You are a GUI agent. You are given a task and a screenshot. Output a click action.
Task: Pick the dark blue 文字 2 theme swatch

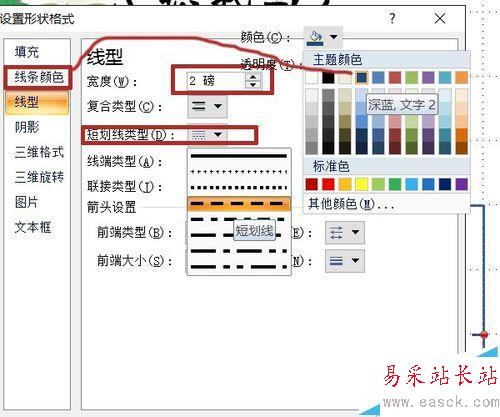coord(362,78)
